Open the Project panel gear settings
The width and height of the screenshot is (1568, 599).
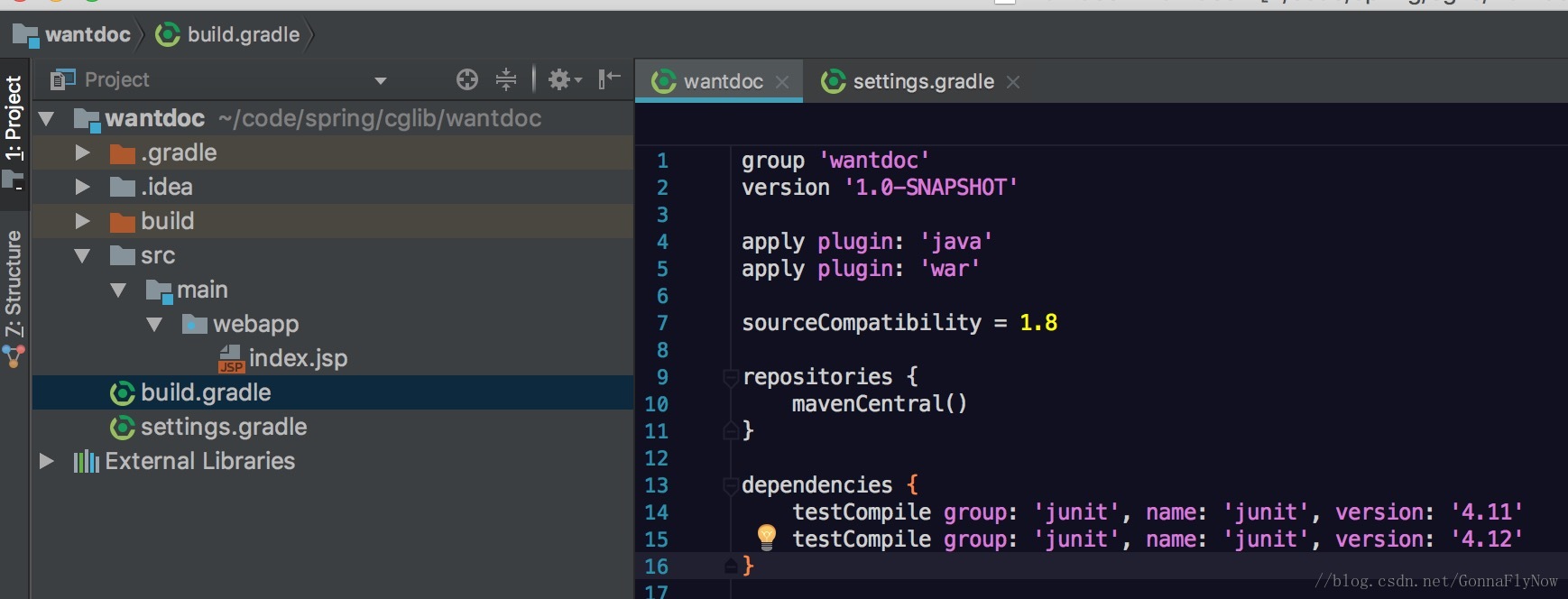tap(565, 80)
